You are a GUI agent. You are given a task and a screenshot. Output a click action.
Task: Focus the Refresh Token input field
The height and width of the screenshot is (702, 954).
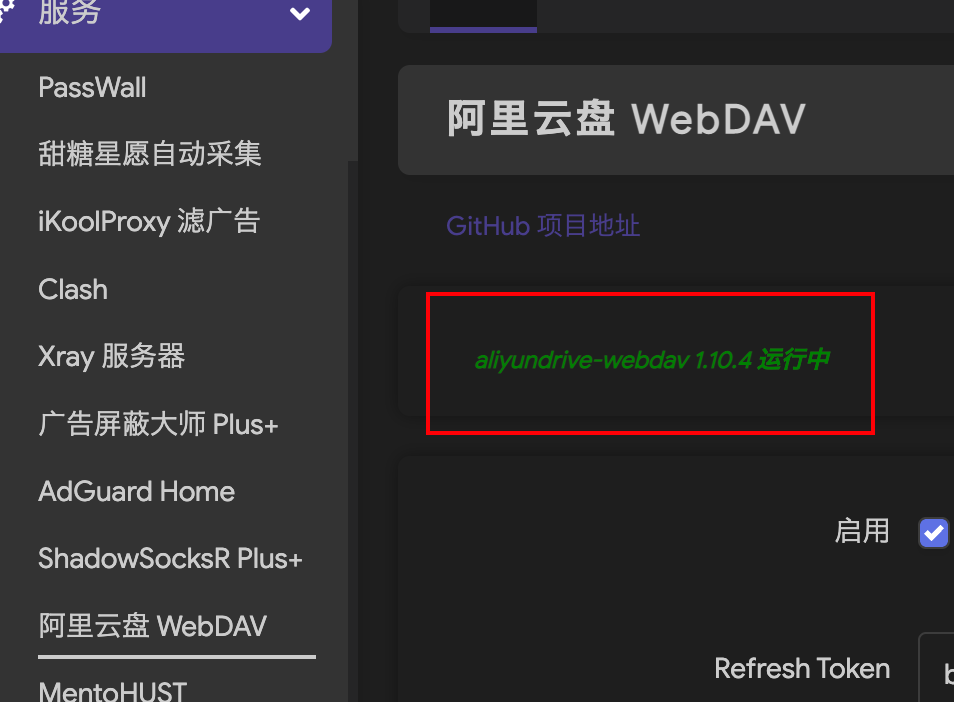click(936, 668)
